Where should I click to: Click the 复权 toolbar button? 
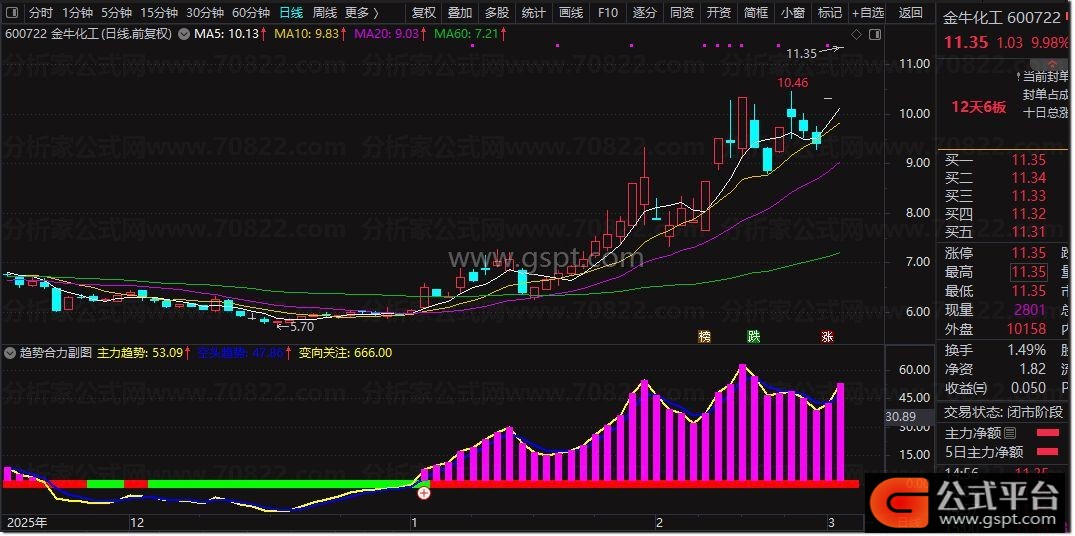pos(424,13)
